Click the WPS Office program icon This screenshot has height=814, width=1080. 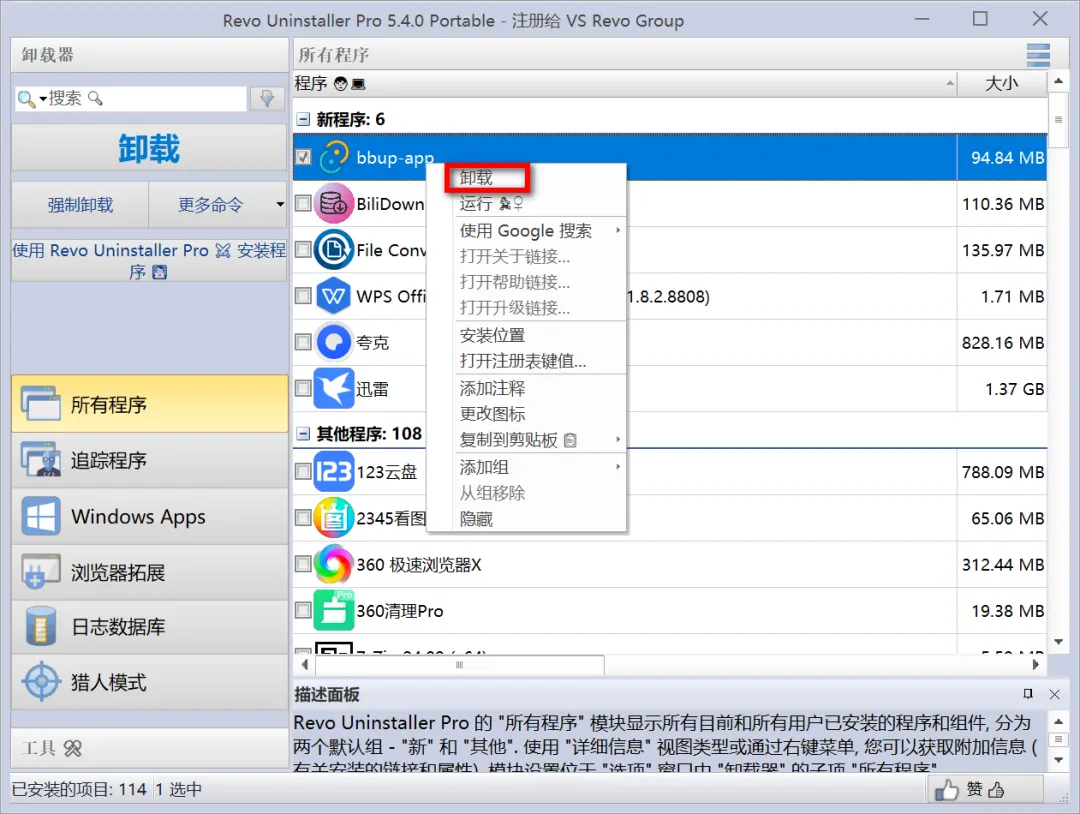coord(334,296)
